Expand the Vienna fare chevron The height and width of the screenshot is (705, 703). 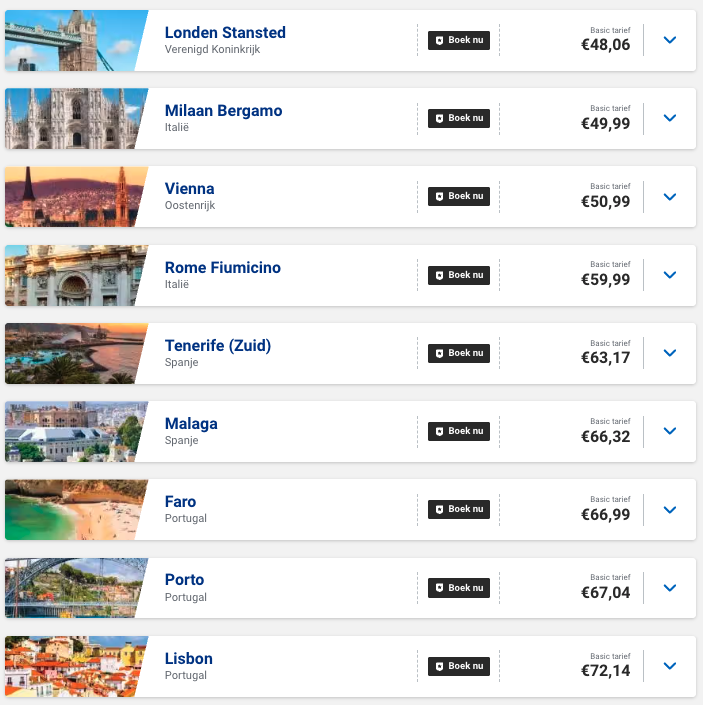click(x=670, y=196)
